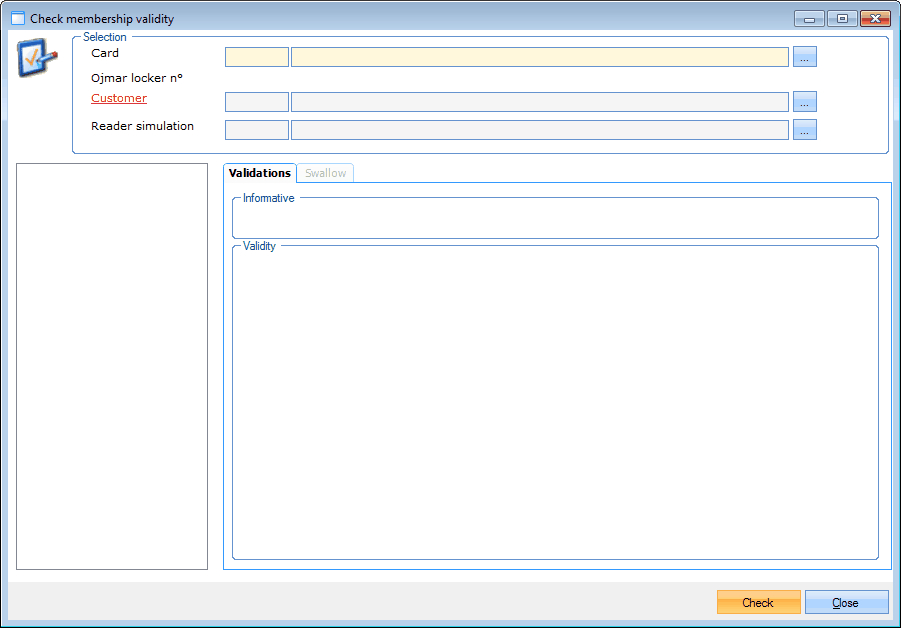Focus the short Card code field

[x=257, y=57]
